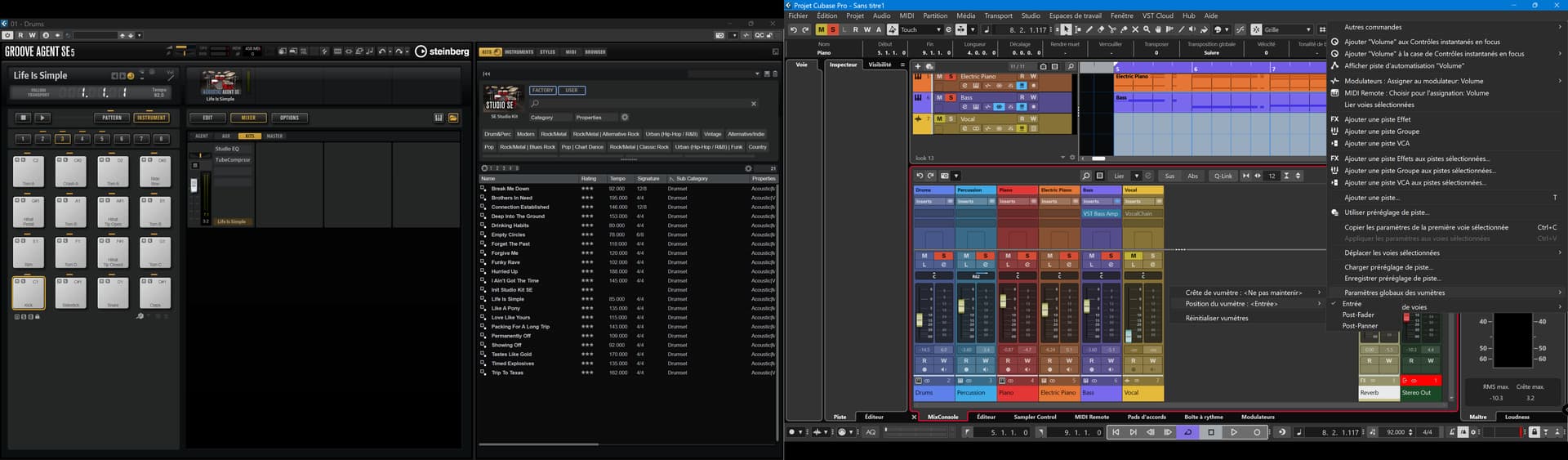Switch to the Pads d'accords tab

click(x=1147, y=417)
